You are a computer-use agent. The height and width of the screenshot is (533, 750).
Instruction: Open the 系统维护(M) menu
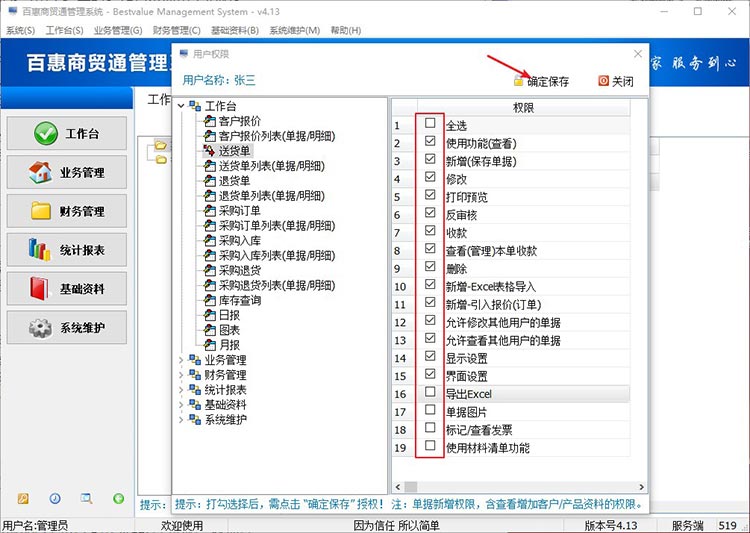pyautogui.click(x=295, y=30)
